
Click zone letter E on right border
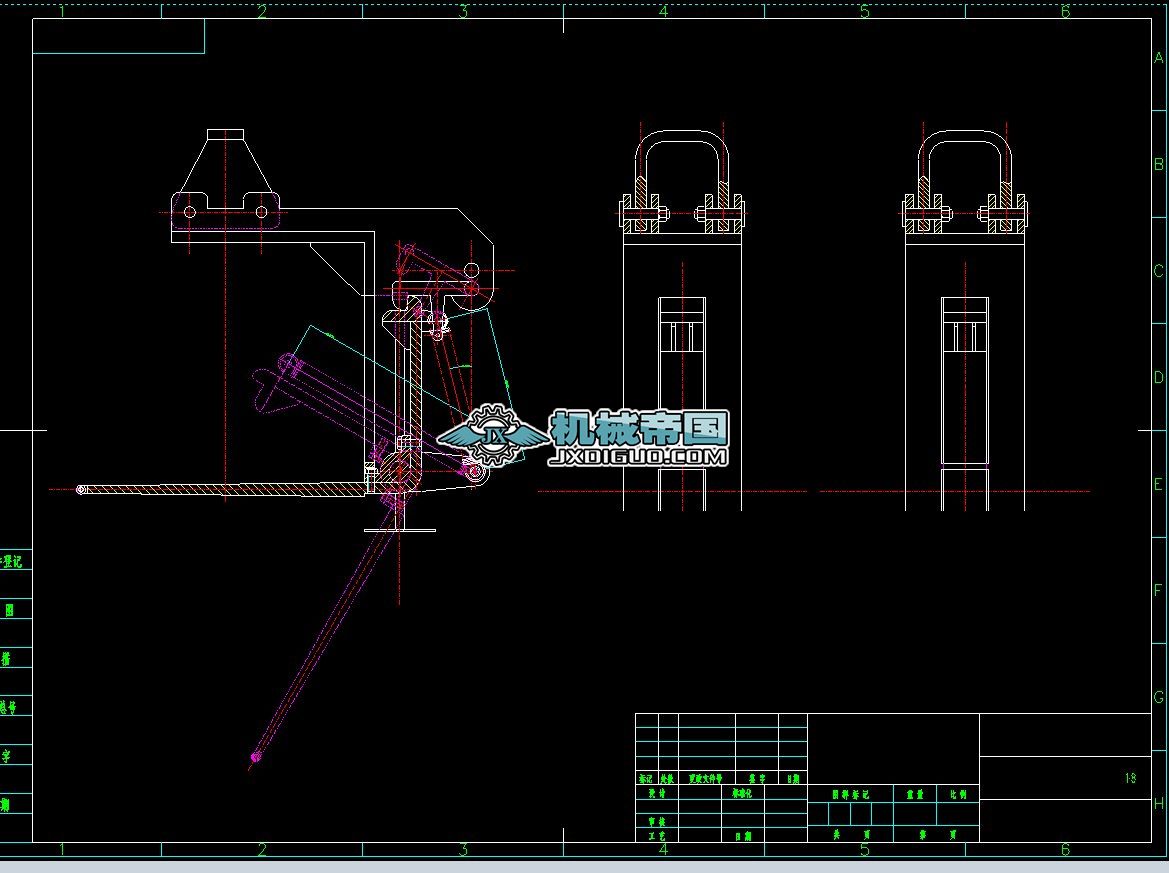1159,484
